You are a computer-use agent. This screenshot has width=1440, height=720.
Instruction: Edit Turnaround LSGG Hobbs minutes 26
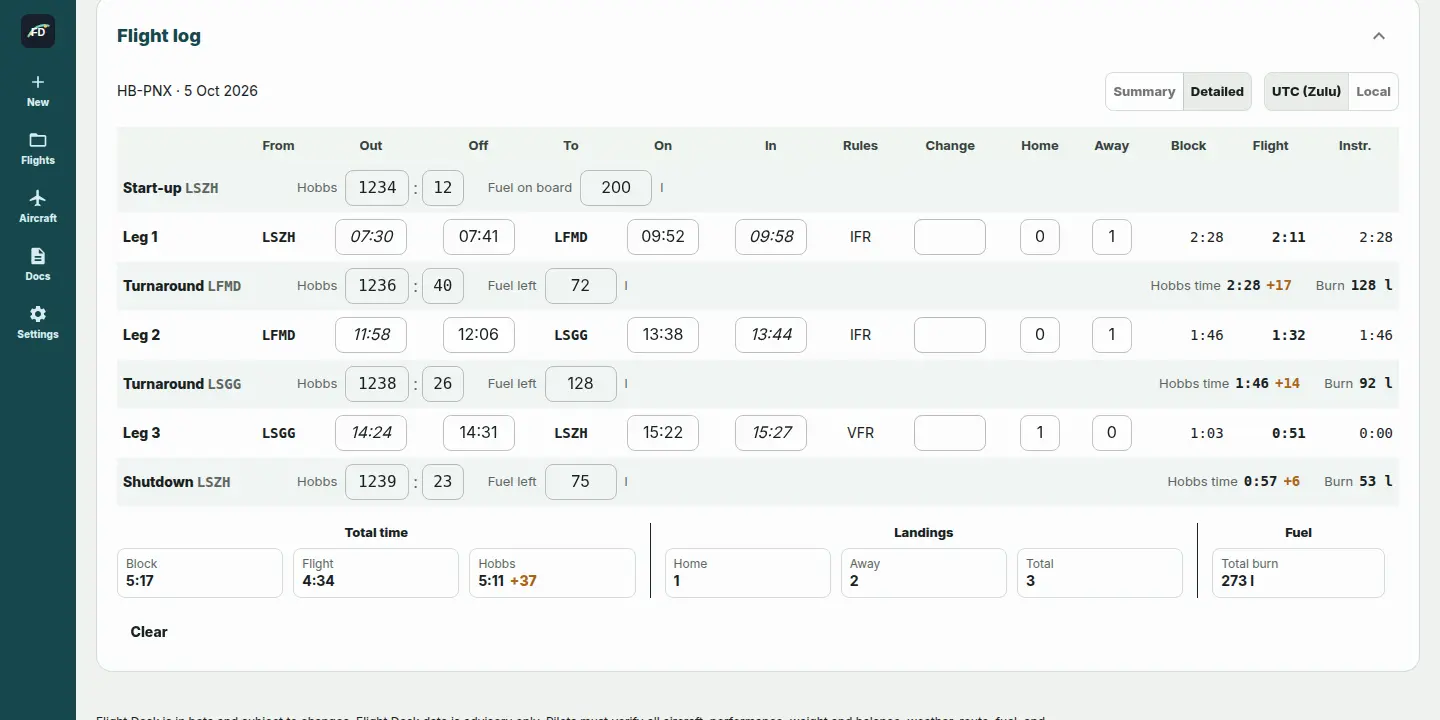pyautogui.click(x=443, y=384)
